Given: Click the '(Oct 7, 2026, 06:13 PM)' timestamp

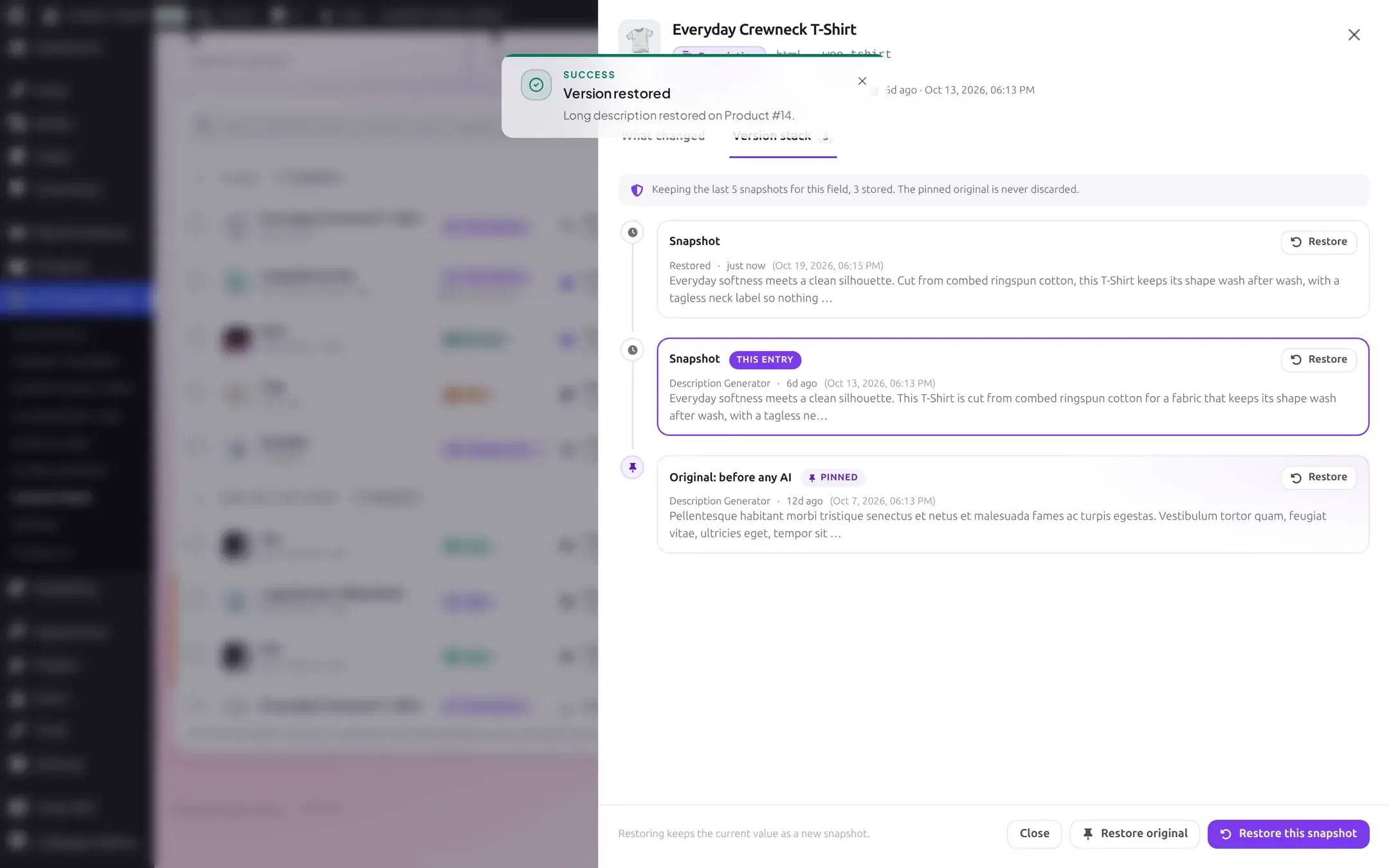Looking at the screenshot, I should tap(882, 501).
